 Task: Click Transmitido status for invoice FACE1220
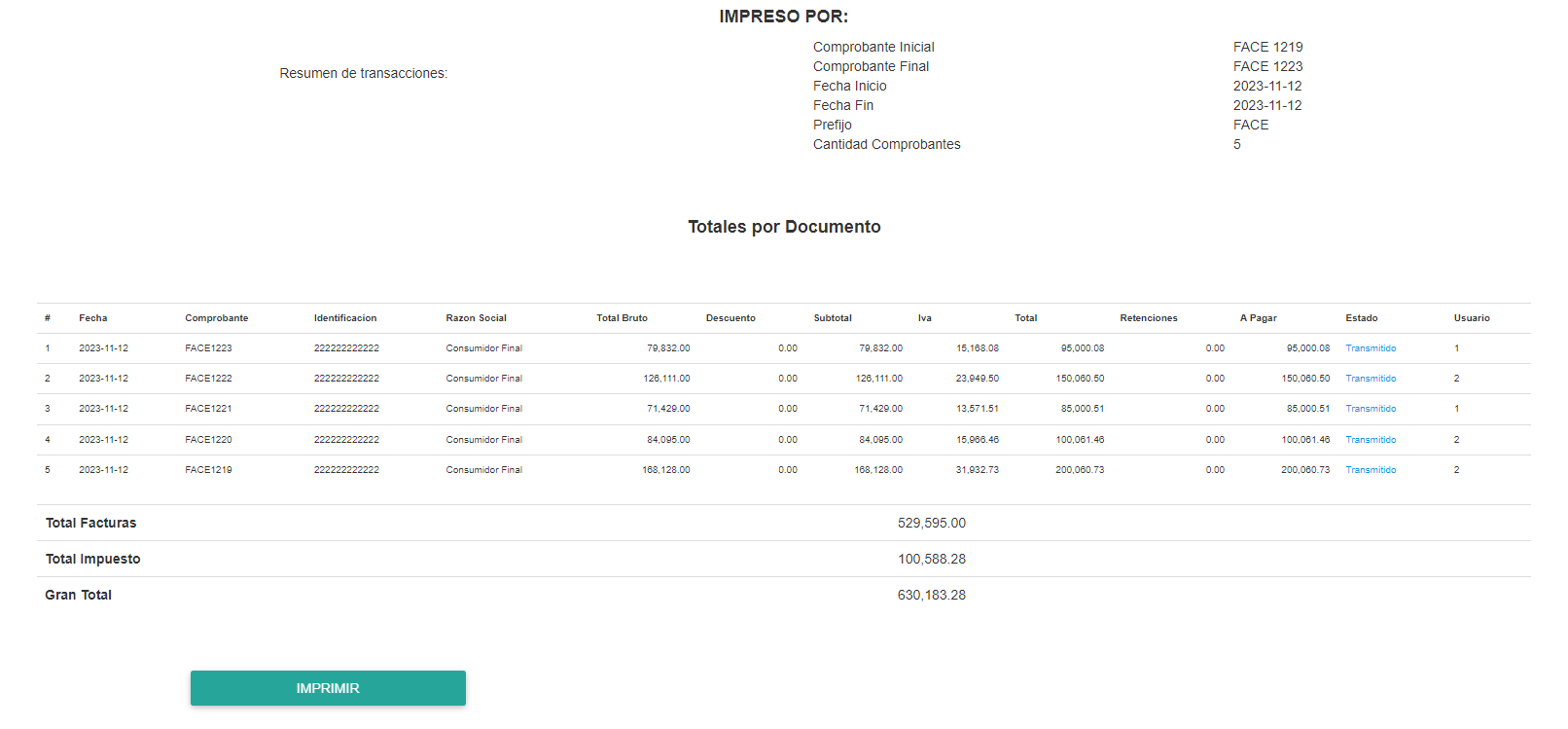coord(1370,440)
